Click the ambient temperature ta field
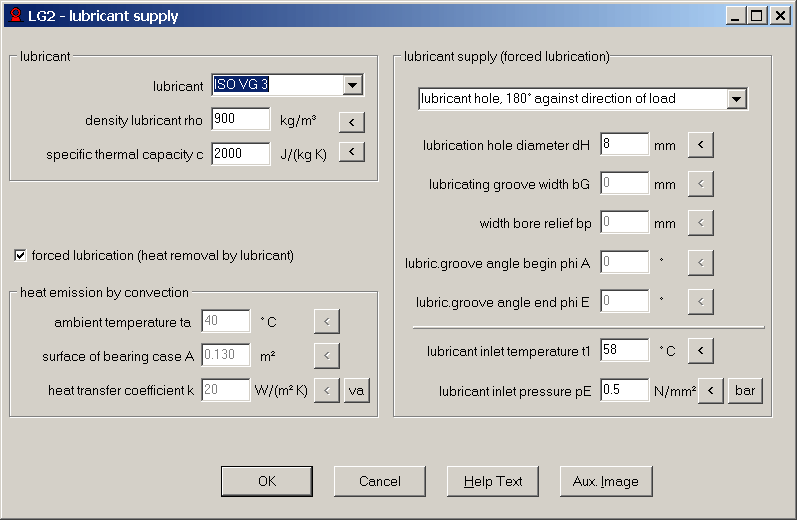This screenshot has width=797, height=520. click(x=226, y=321)
